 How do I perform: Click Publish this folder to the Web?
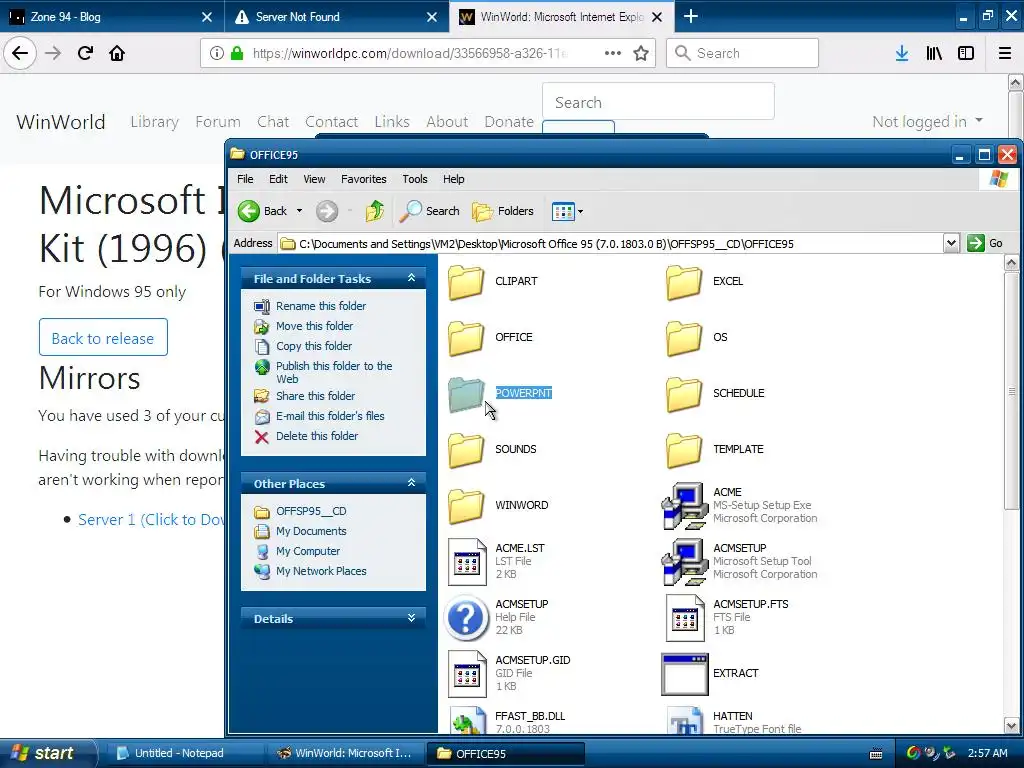(334, 372)
